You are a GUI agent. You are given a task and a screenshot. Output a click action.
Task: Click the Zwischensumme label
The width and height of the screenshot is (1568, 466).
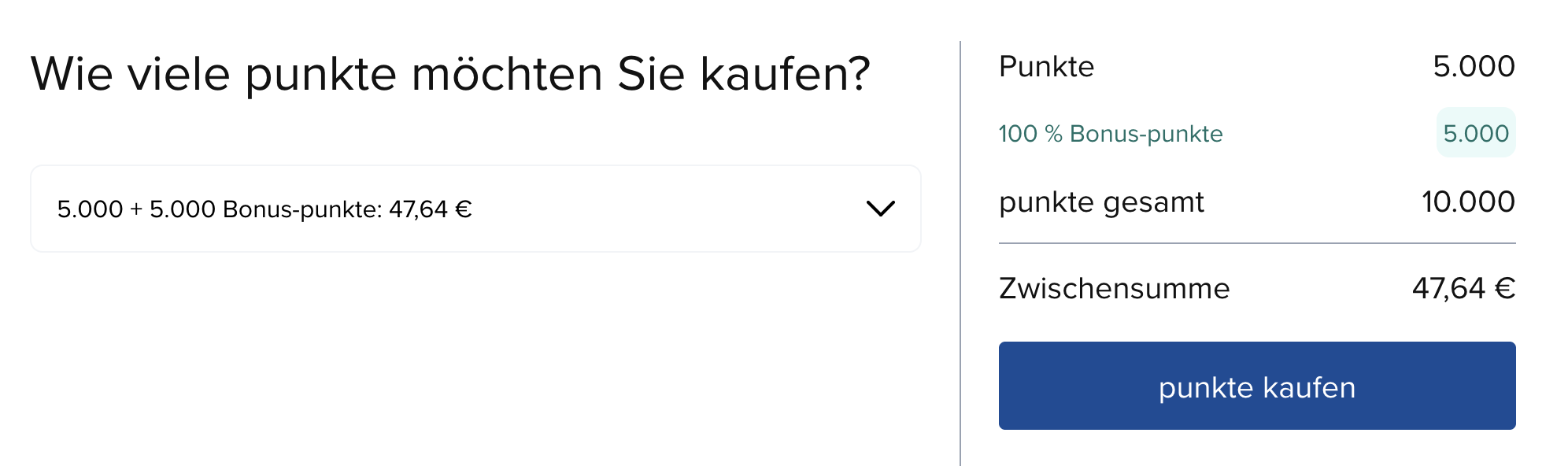1114,289
